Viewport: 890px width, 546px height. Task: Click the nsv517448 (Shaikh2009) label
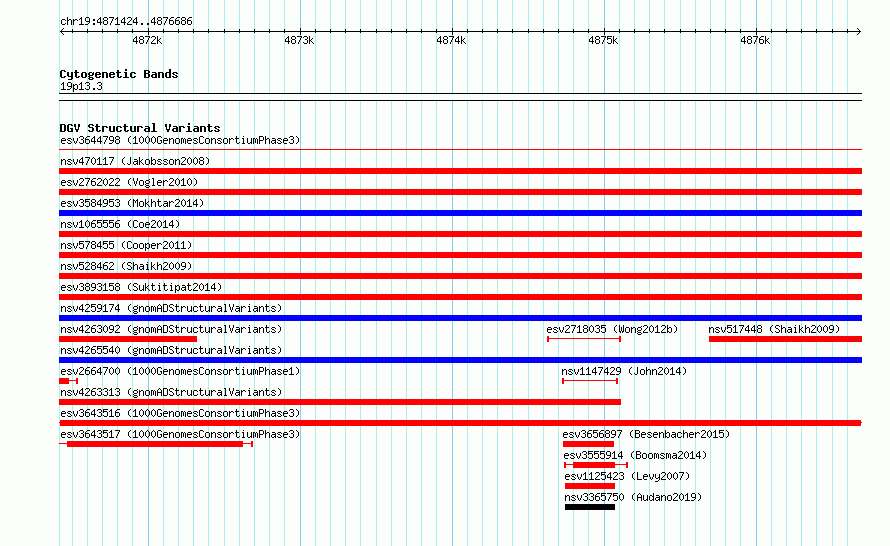click(774, 329)
